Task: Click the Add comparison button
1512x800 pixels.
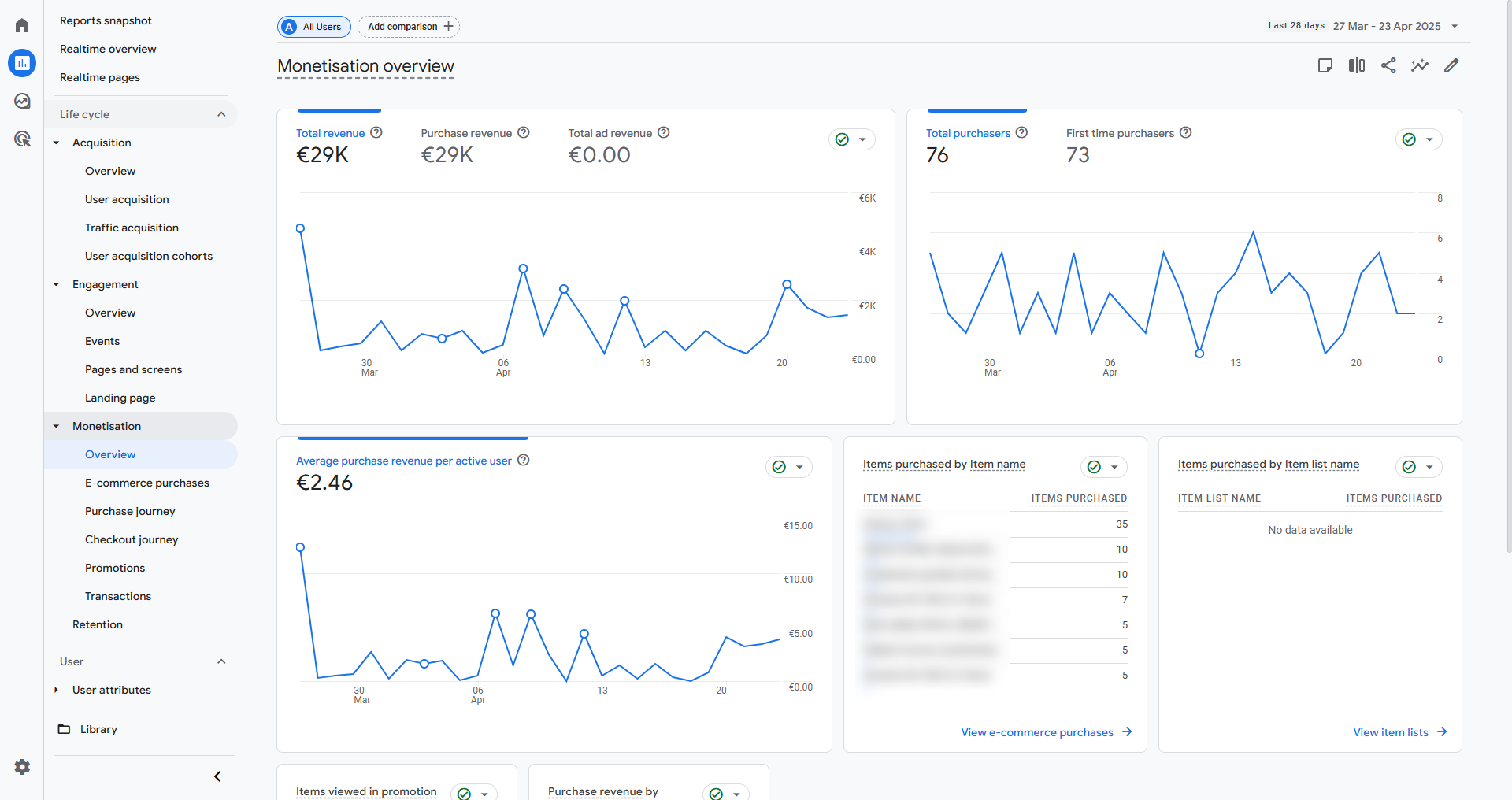Action: [x=409, y=26]
